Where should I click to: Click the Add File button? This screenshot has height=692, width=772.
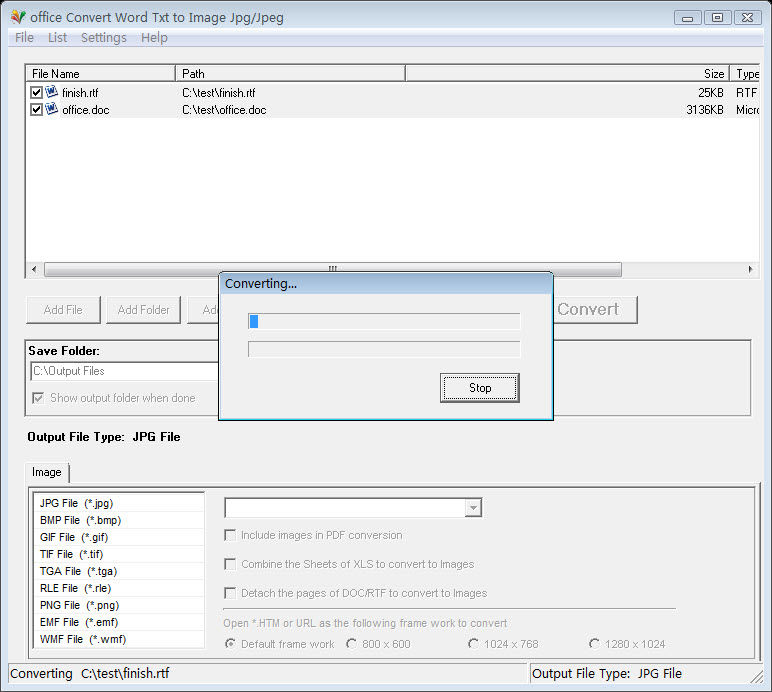point(63,310)
